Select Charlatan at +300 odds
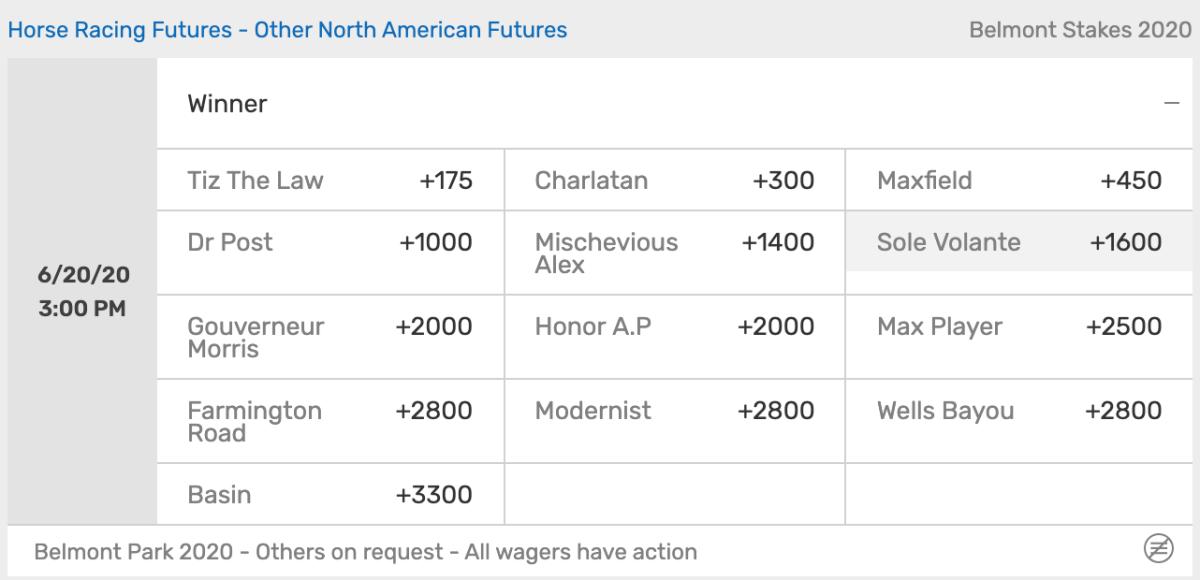Screen dimensions: 1200x580 point(674,181)
